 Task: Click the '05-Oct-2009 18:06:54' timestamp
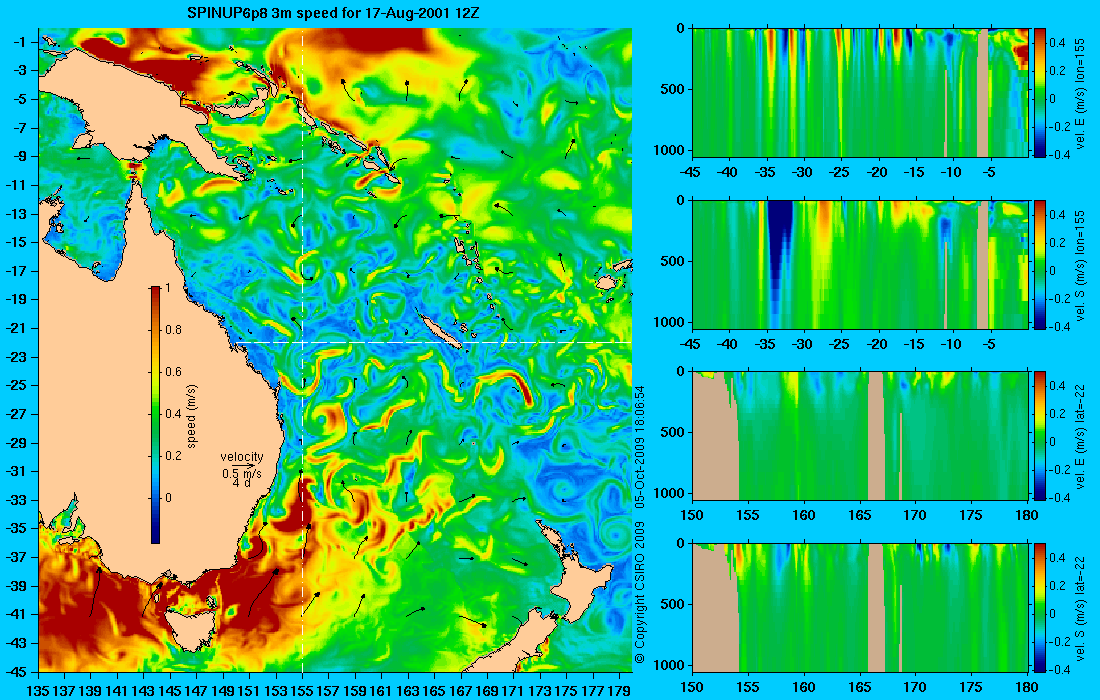(x=639, y=446)
